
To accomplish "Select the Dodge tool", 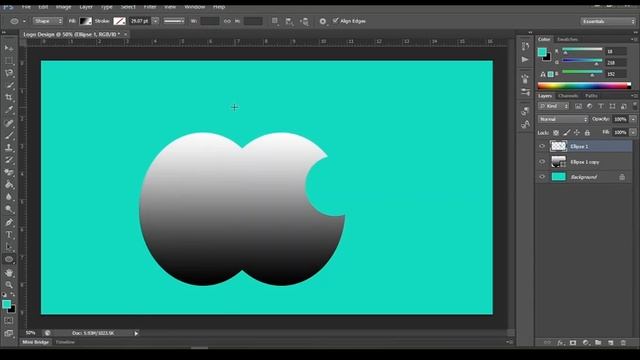I will (9, 209).
